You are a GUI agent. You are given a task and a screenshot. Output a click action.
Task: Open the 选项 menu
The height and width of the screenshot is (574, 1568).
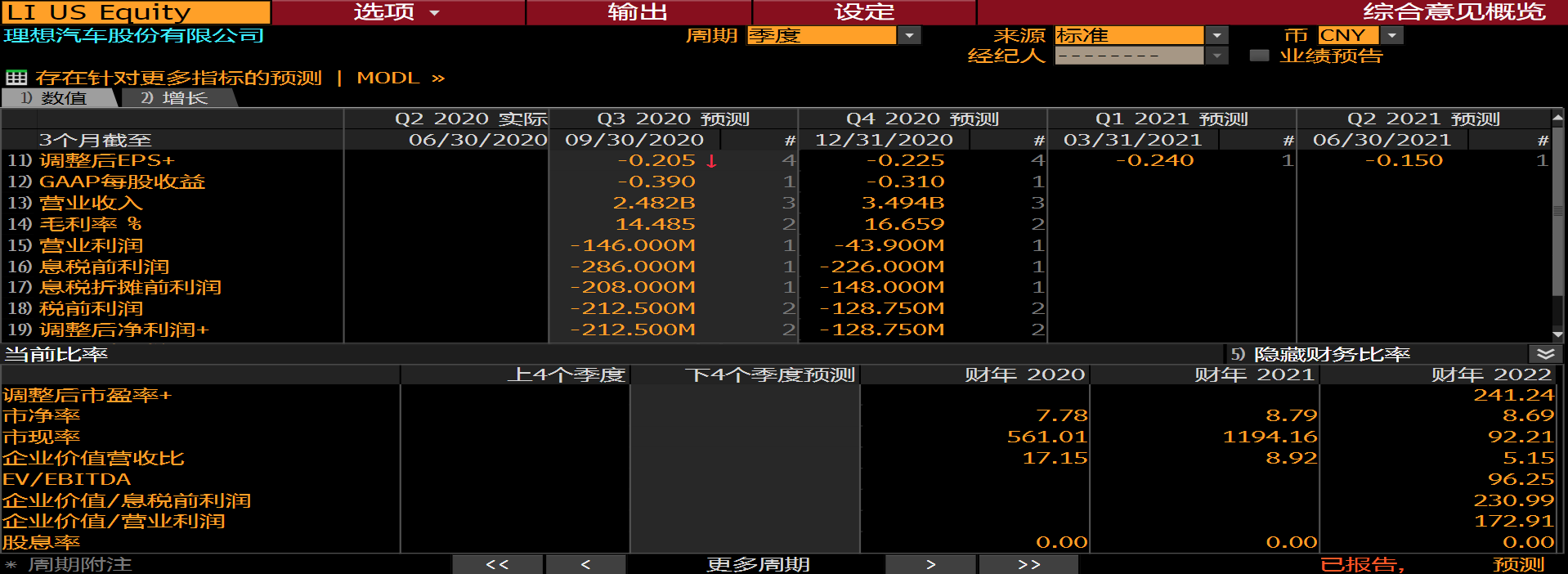[x=397, y=12]
